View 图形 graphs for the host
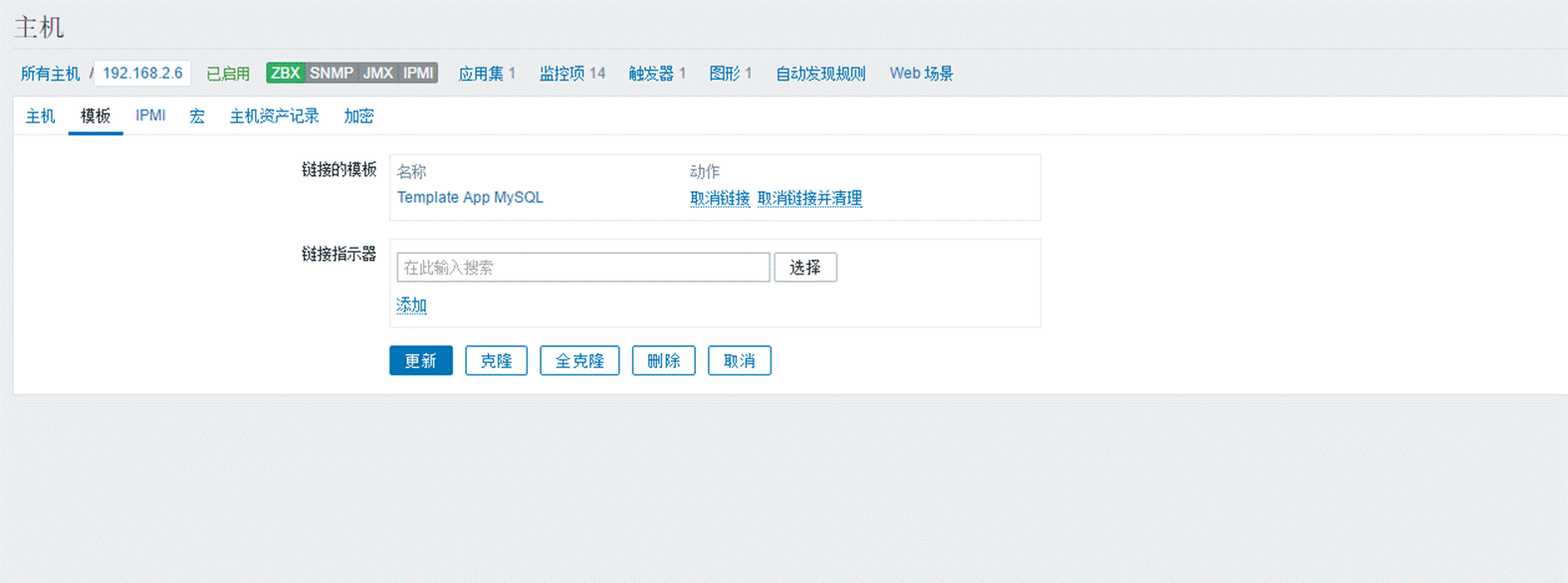Image resolution: width=1568 pixels, height=583 pixels. (725, 74)
